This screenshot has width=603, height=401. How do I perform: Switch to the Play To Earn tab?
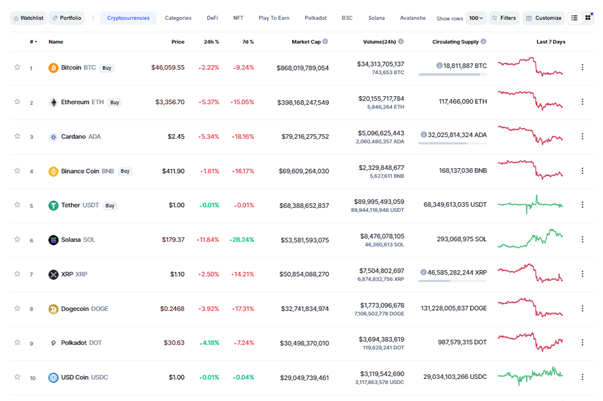click(x=274, y=18)
